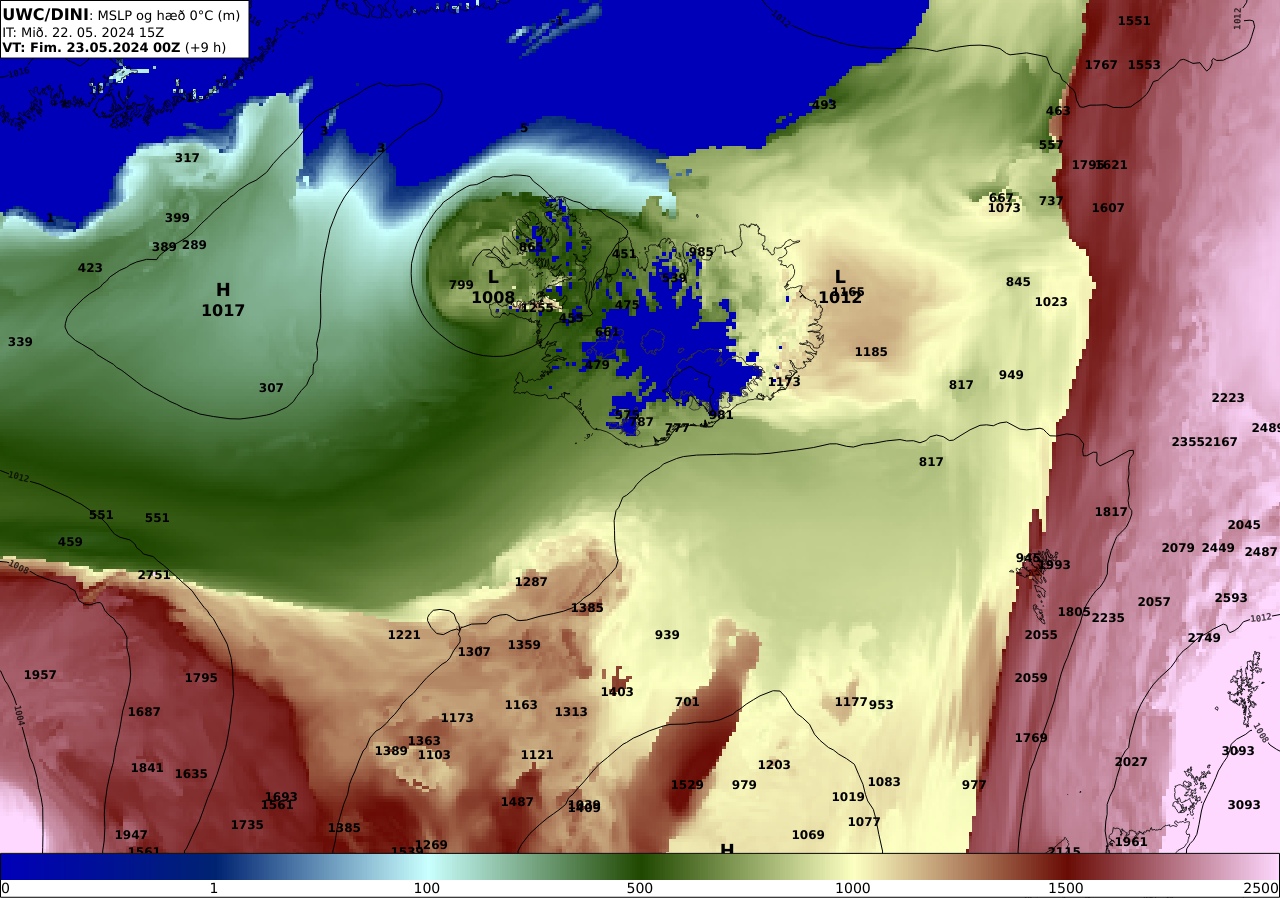
Task: Click the low pressure label L 1008
Action: tap(493, 287)
